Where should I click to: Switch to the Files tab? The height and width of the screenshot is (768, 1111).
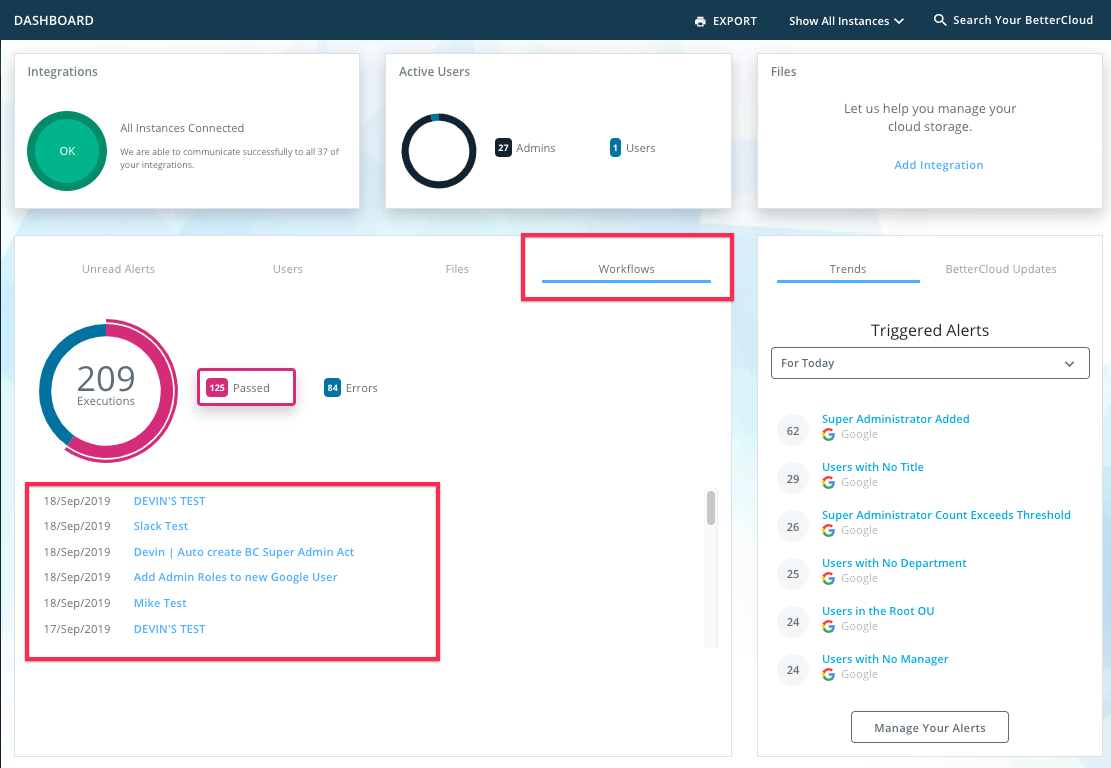tap(457, 269)
